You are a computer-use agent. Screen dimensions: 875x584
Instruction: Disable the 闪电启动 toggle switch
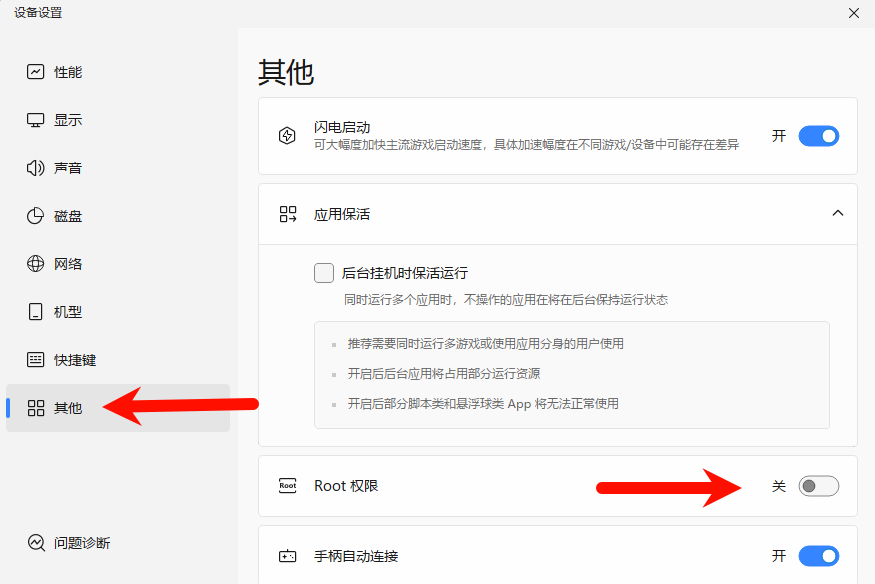[818, 136]
